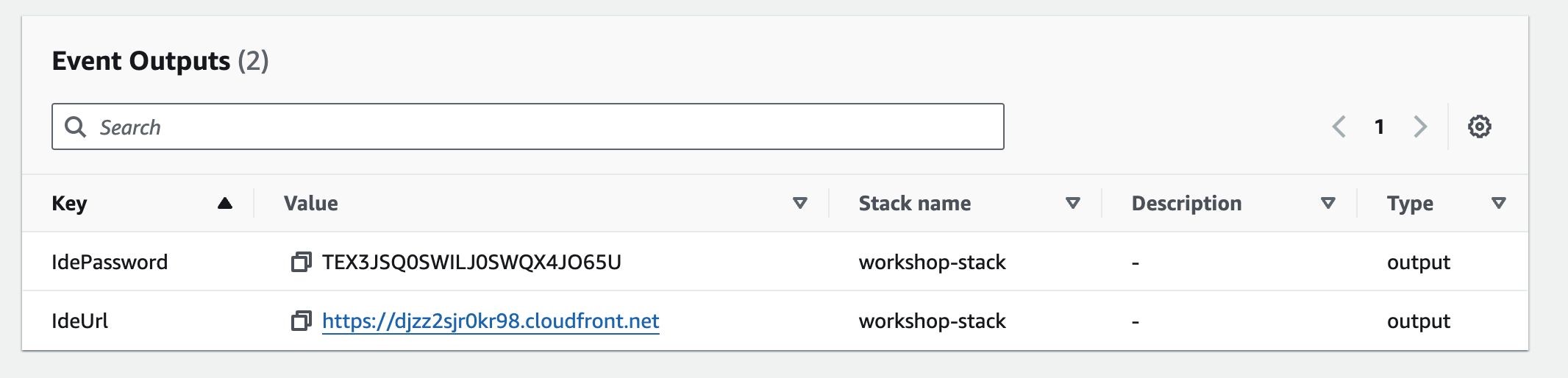
Task: Click the Stack name column header
Action: 915,203
